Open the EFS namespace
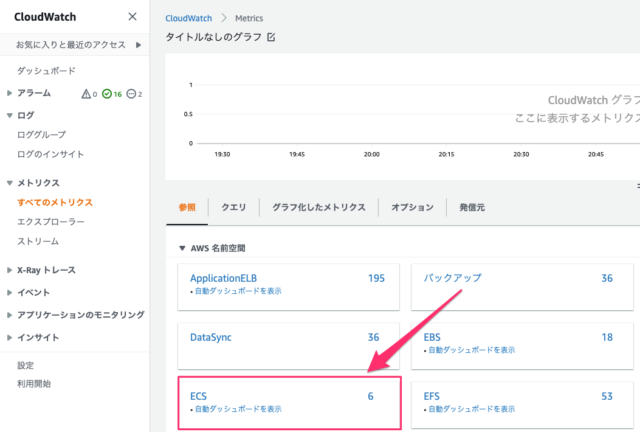 click(x=431, y=396)
